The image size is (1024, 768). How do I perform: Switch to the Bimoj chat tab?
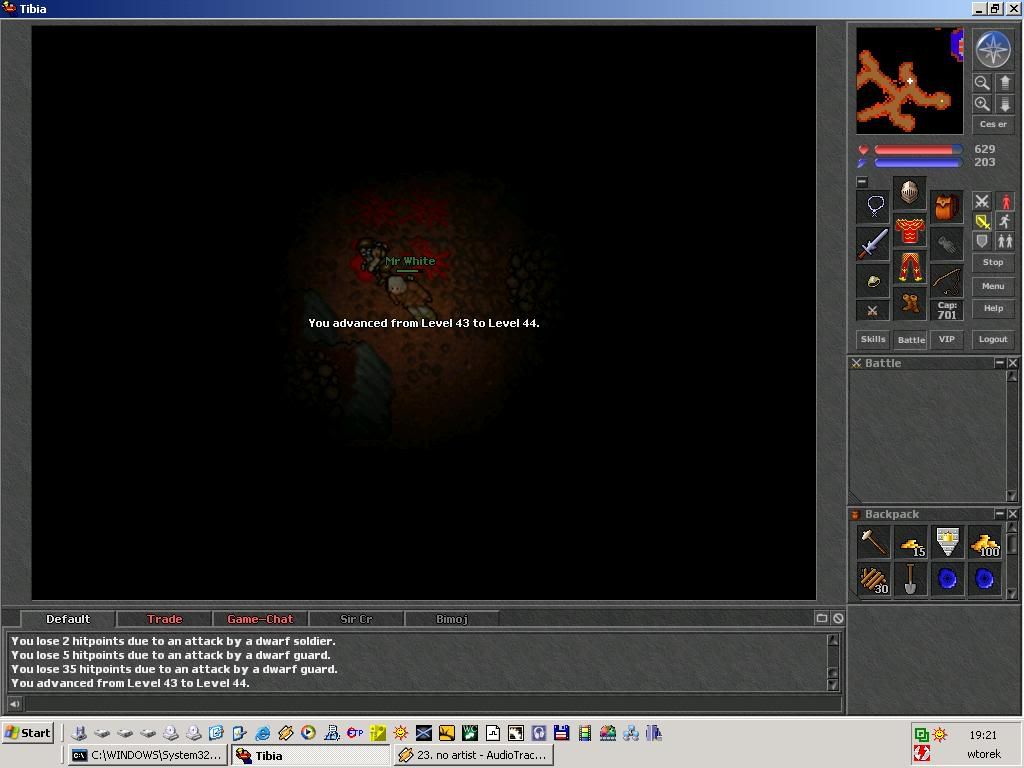pyautogui.click(x=451, y=618)
